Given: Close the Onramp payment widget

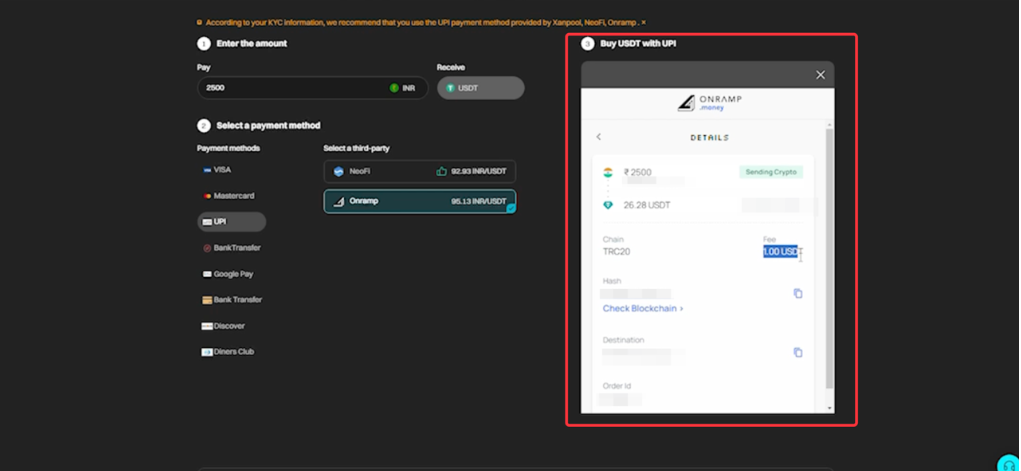Looking at the screenshot, I should [x=820, y=75].
